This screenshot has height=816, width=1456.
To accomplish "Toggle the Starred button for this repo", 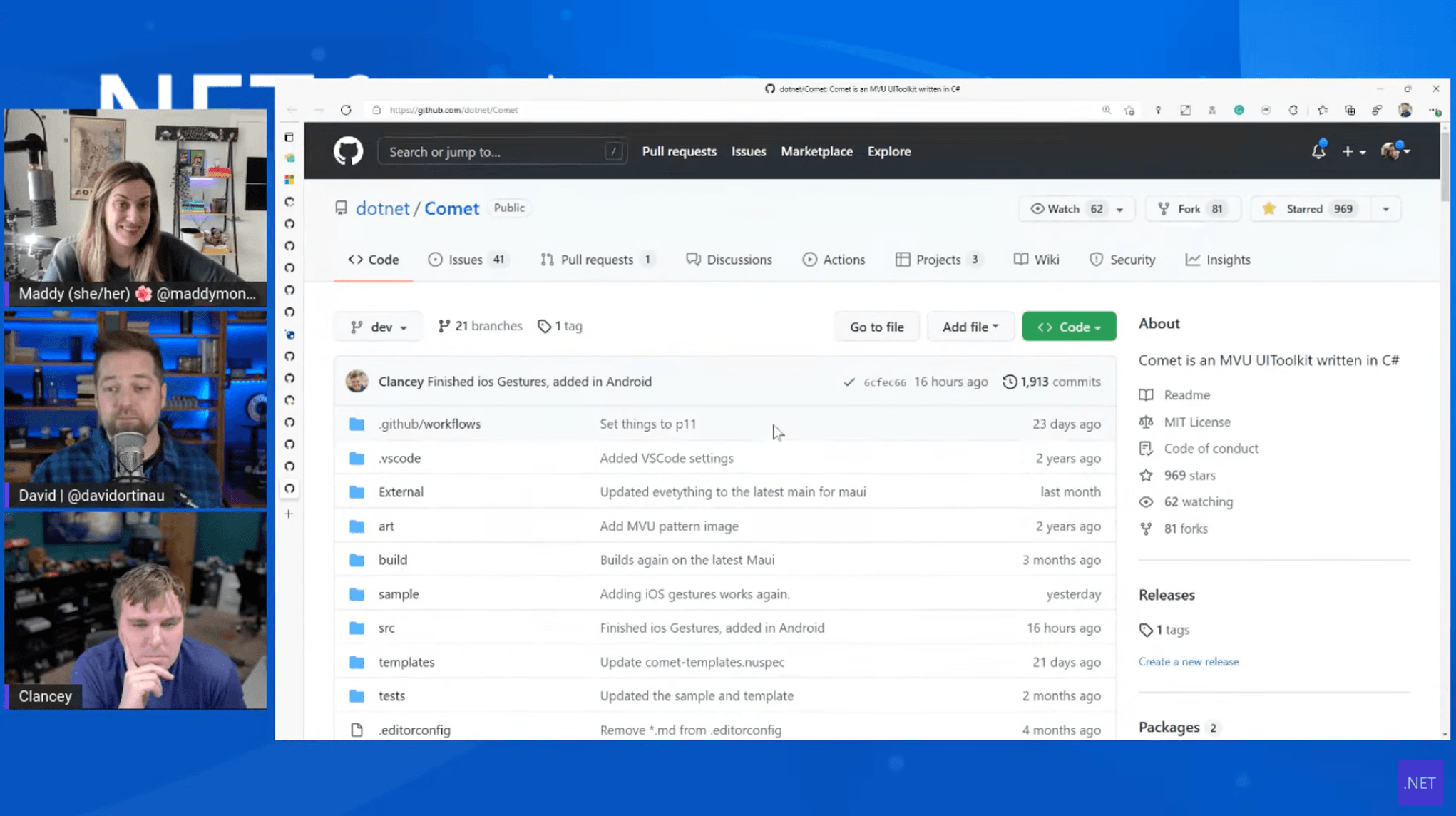I will coord(1310,209).
